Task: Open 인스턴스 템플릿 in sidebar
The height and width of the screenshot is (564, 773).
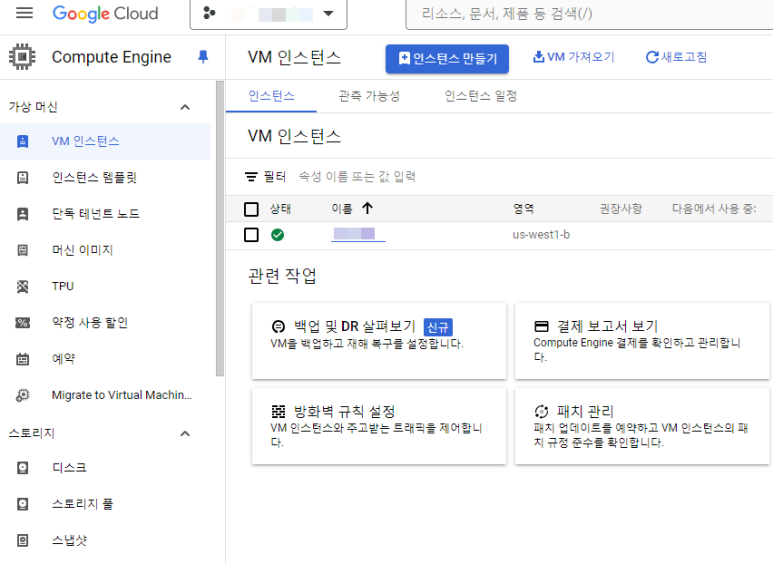Action: pyautogui.click(x=105, y=177)
